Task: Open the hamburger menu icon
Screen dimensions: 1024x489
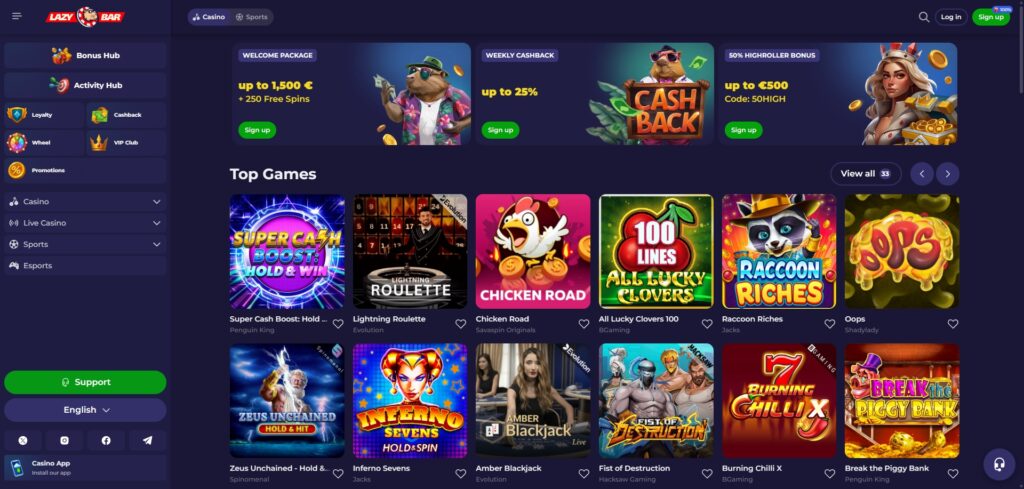Action: (x=17, y=16)
